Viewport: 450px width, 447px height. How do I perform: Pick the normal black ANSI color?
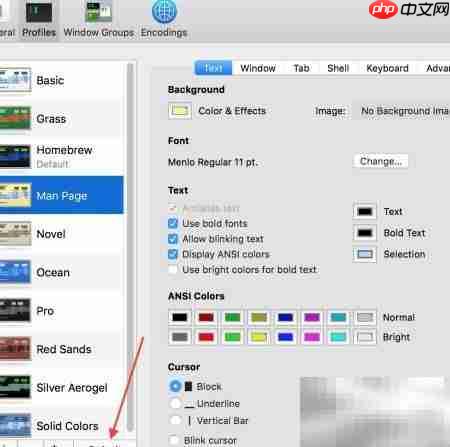click(180, 317)
